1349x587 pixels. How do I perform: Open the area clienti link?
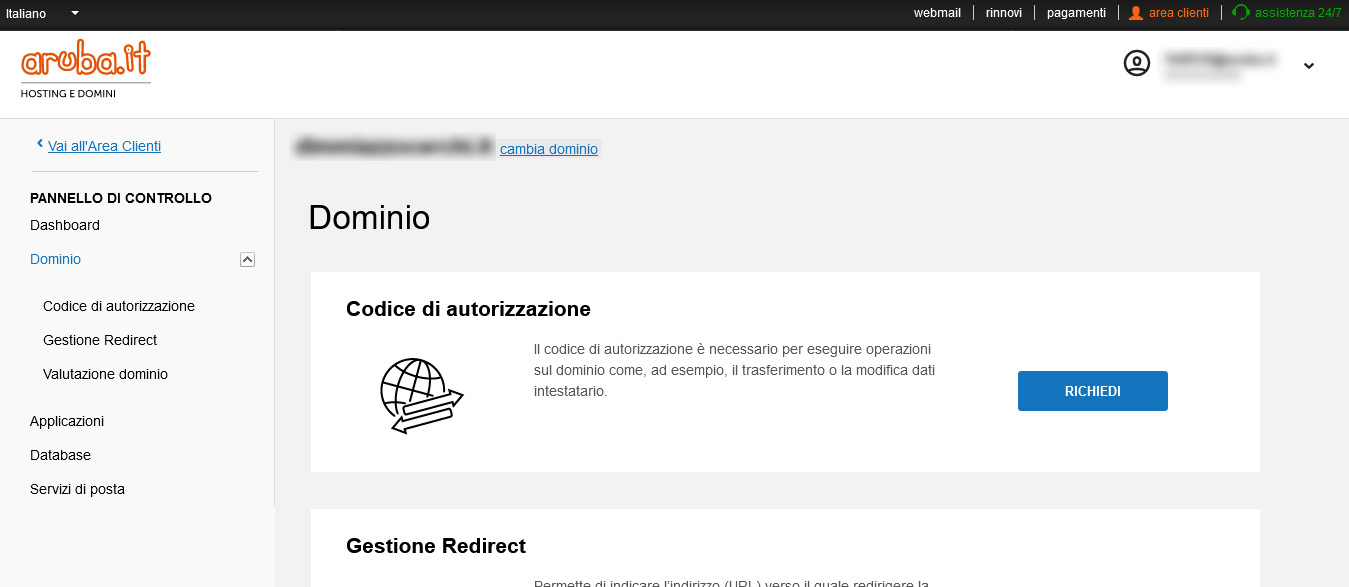click(1178, 13)
